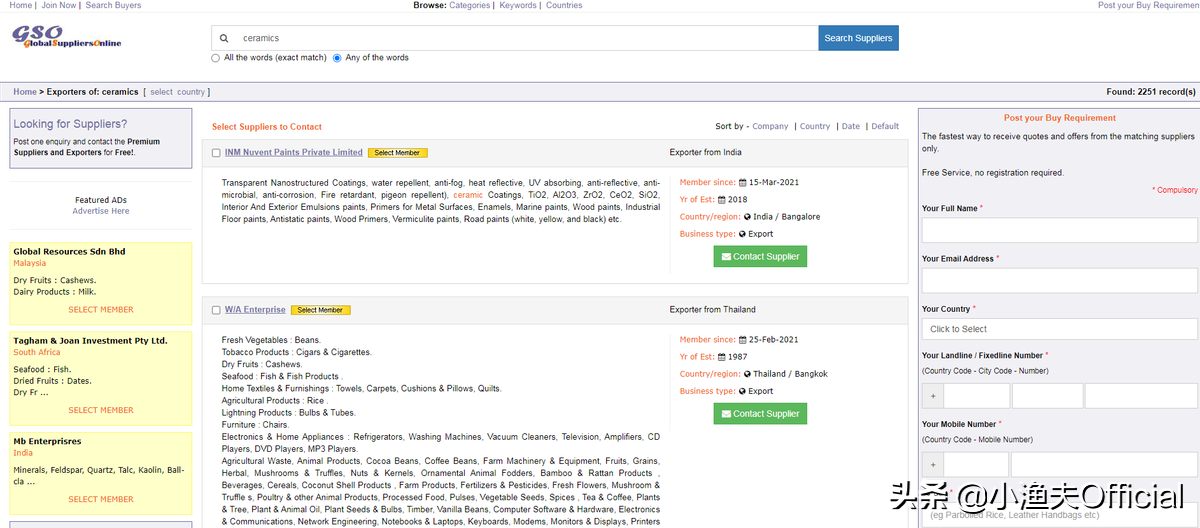The height and width of the screenshot is (528, 1200).
Task: Click the search magnifier icon in search box
Action: click(224, 38)
